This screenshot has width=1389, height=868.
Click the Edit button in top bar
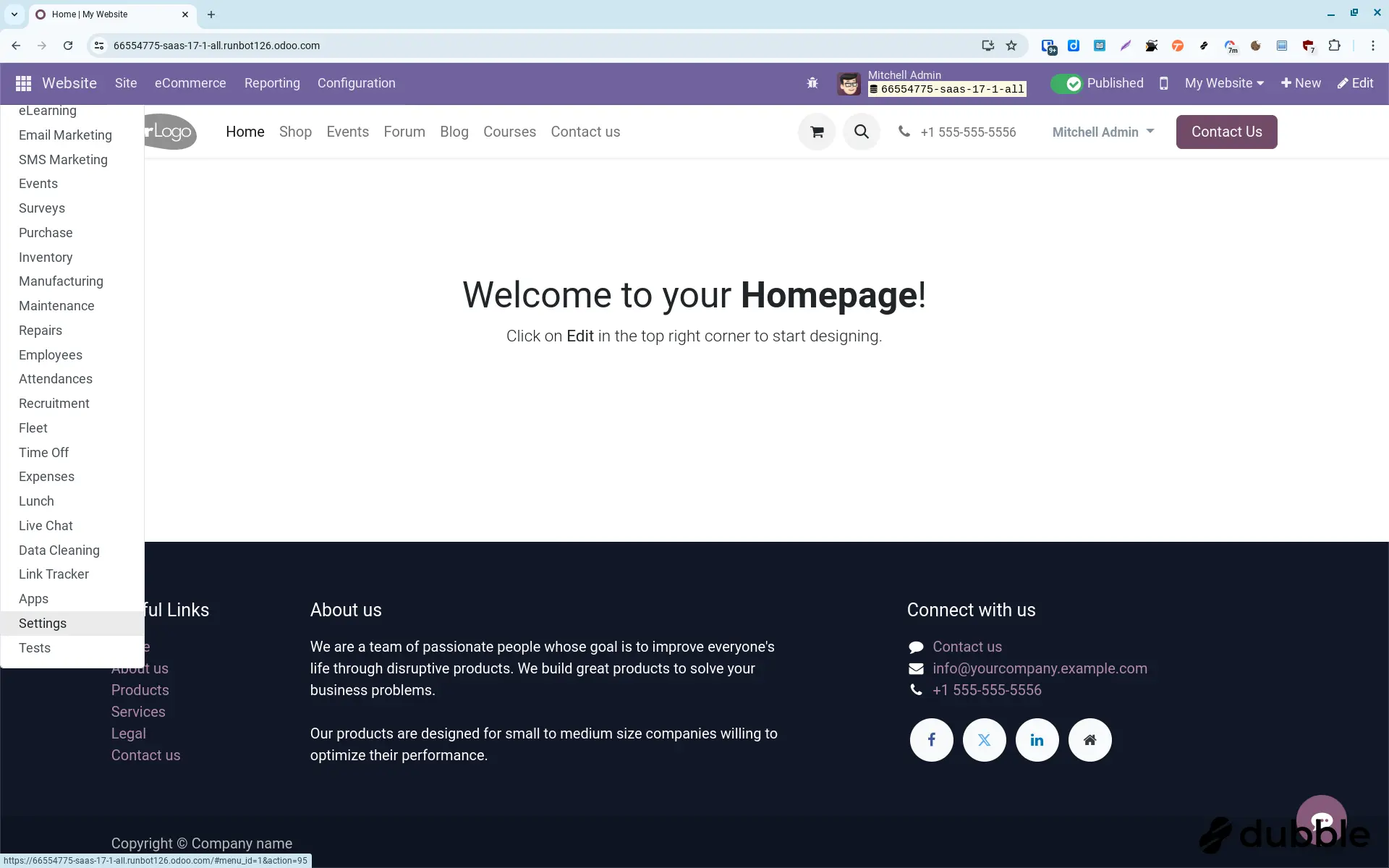click(1355, 83)
